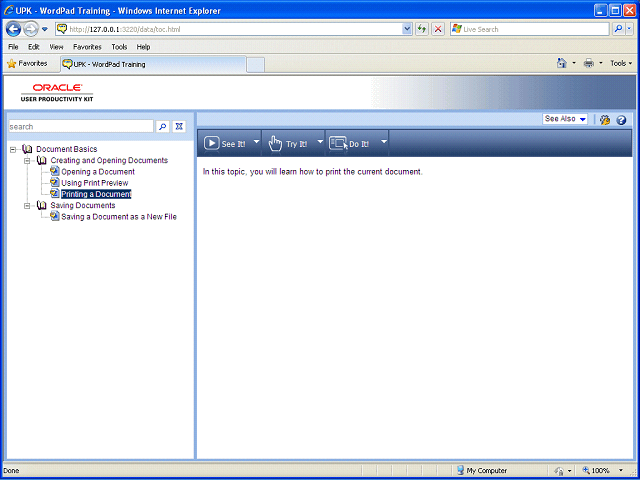Screen dimensions: 640x480
Task: Open the See It! dropdown arrow
Action: pyautogui.click(x=256, y=142)
